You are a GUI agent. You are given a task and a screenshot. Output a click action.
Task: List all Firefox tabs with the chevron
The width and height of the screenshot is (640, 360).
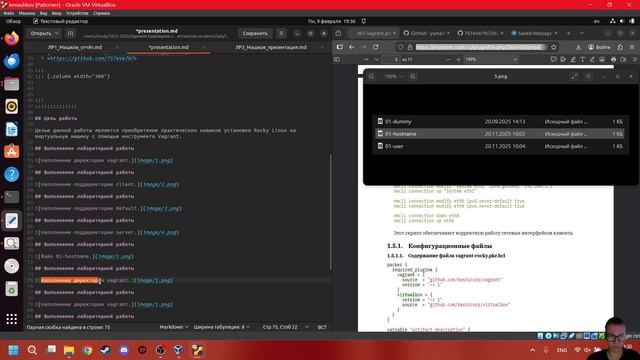click(582, 33)
